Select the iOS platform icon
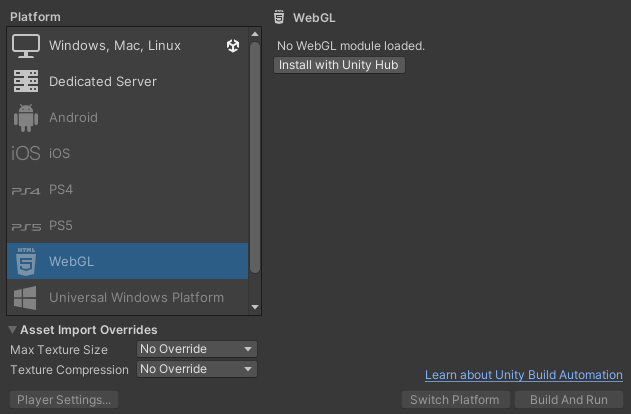Screen dimensions: 631x414 [x=26, y=153]
